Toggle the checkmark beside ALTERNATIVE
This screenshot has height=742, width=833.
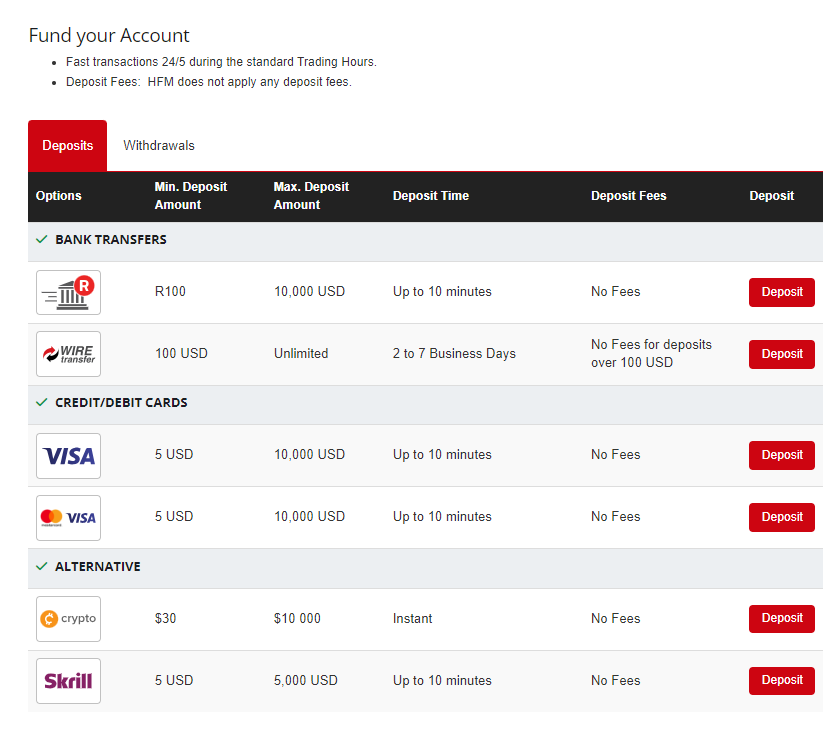[x=40, y=566]
